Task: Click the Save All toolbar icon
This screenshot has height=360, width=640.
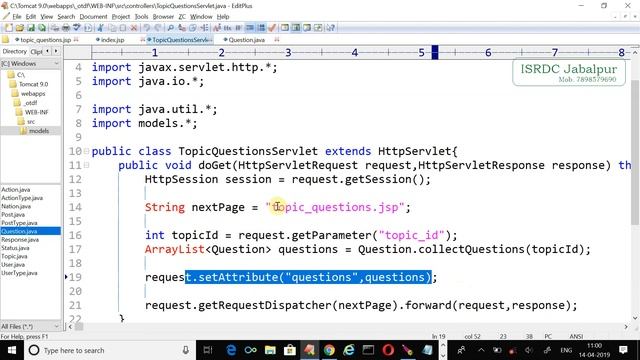Action: (42, 28)
